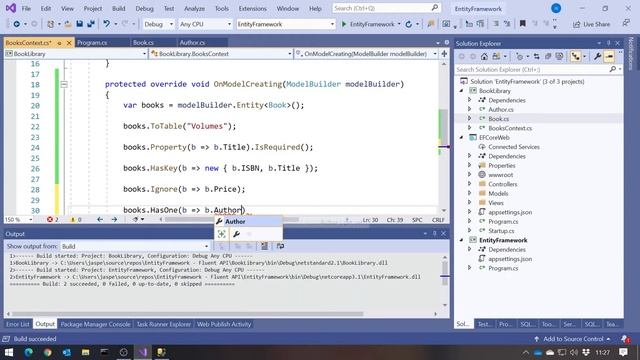Toggle the highlighted view-switch icon in Solution Explorer

[x=576, y=57]
